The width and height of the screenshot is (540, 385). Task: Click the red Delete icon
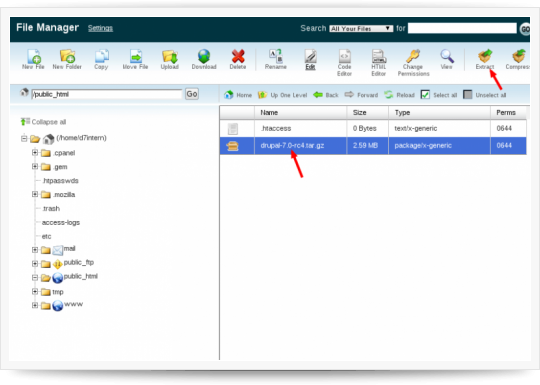(x=238, y=56)
